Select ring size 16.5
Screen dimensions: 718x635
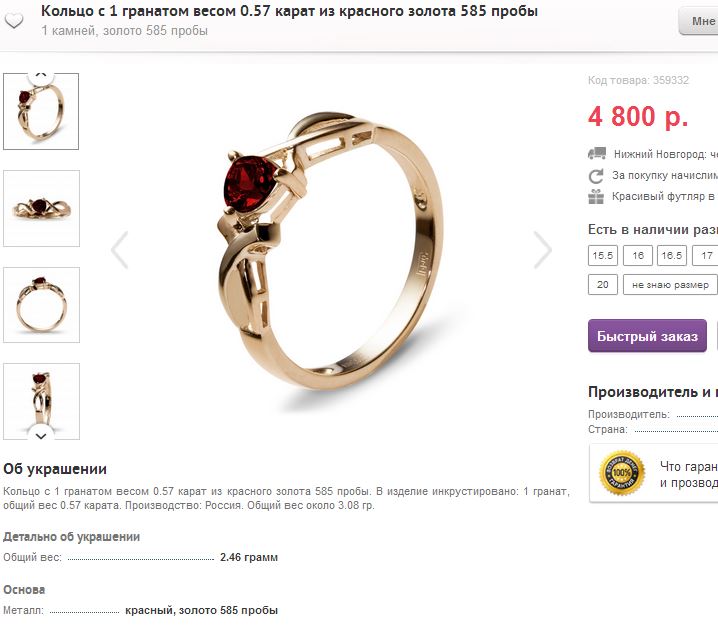click(672, 255)
